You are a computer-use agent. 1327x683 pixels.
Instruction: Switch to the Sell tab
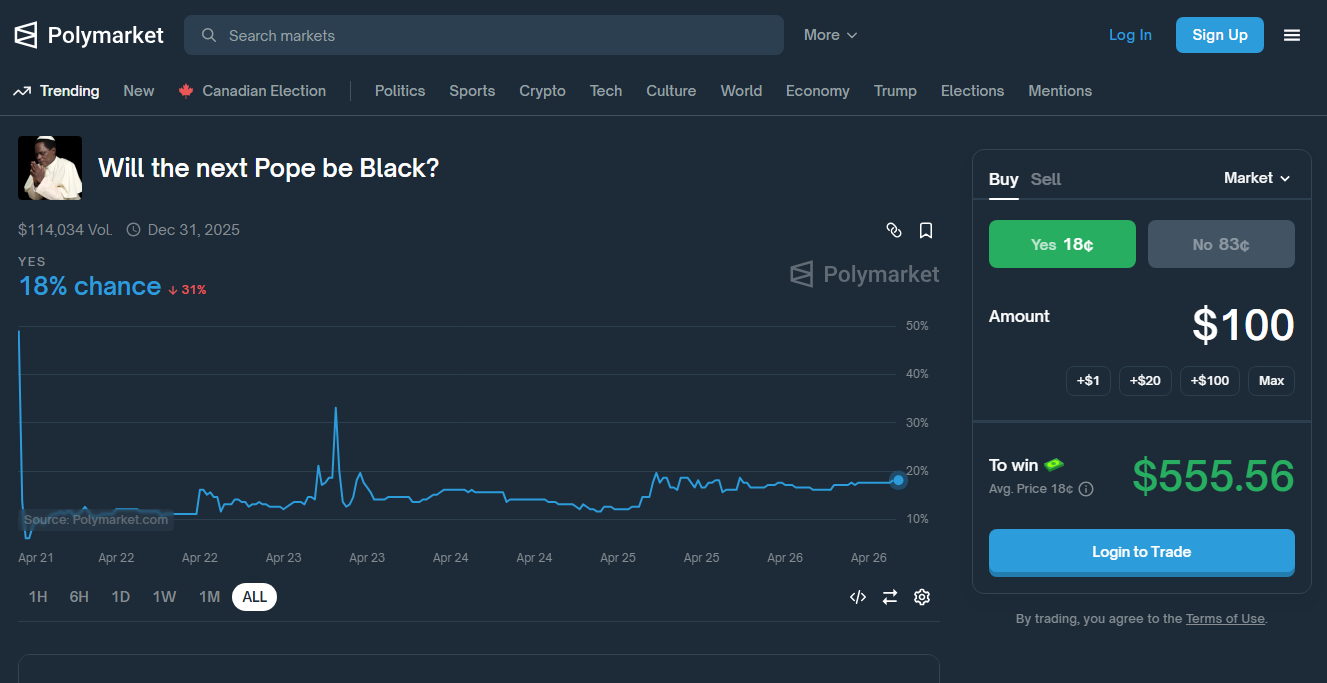click(x=1046, y=179)
